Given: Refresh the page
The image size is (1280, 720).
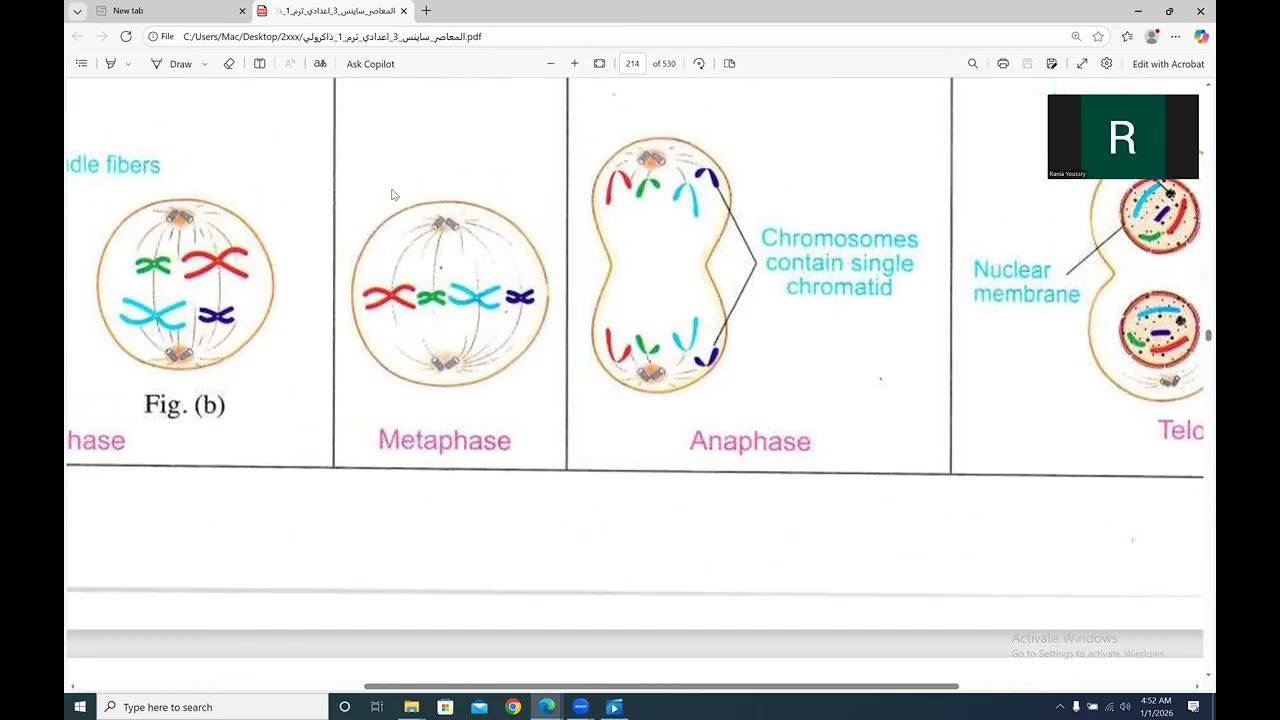Looking at the screenshot, I should coord(126,36).
